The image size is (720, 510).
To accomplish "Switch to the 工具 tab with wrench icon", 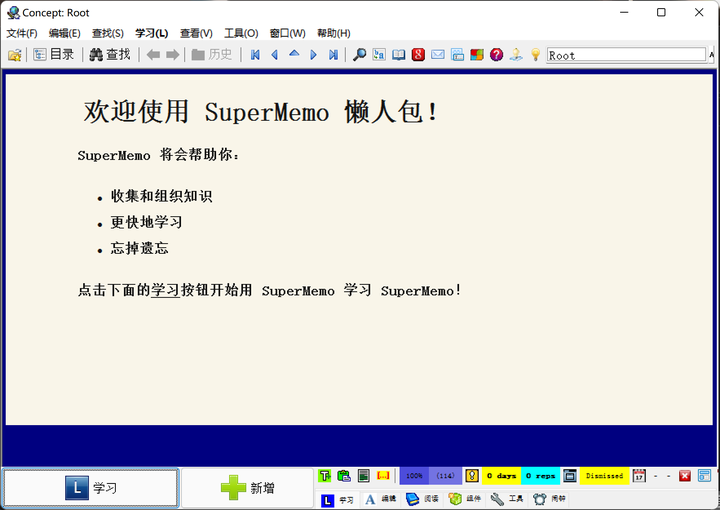I will click(506, 499).
